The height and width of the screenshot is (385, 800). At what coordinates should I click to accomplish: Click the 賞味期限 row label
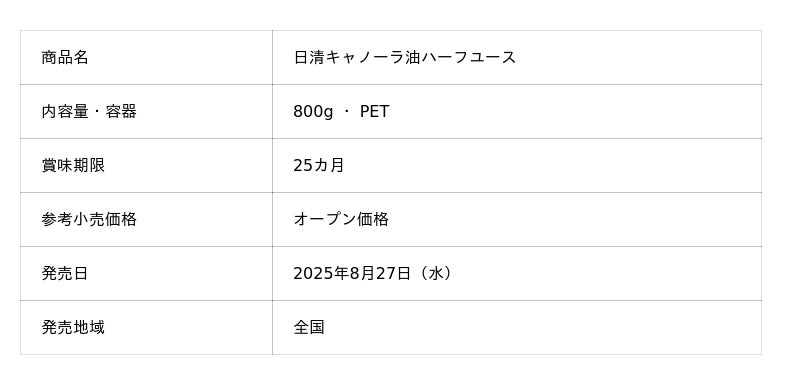click(x=73, y=166)
